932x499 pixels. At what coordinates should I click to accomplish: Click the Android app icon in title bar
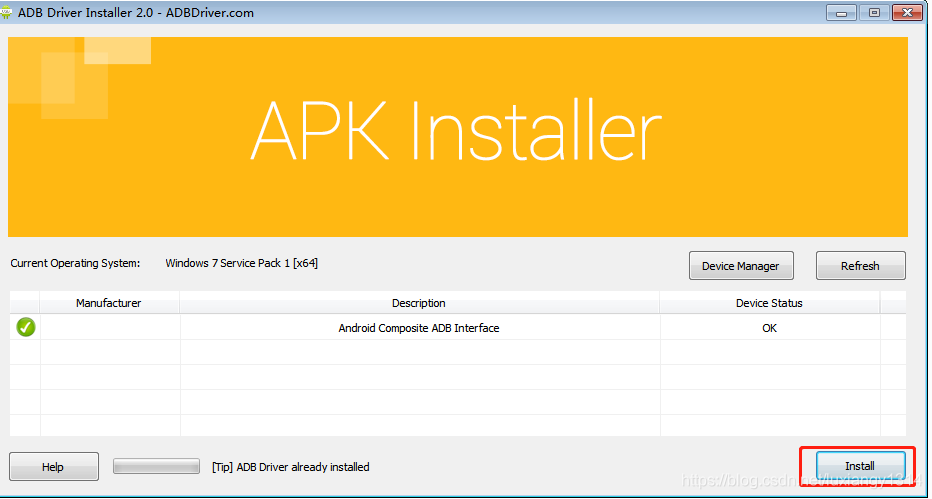(7, 12)
